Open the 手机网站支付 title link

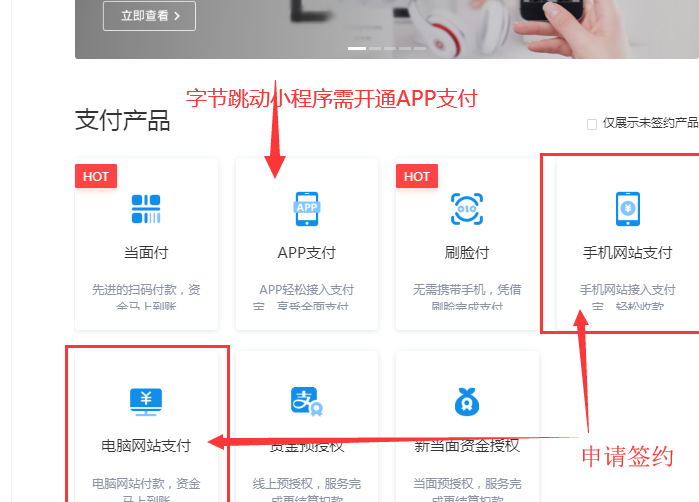click(x=627, y=253)
